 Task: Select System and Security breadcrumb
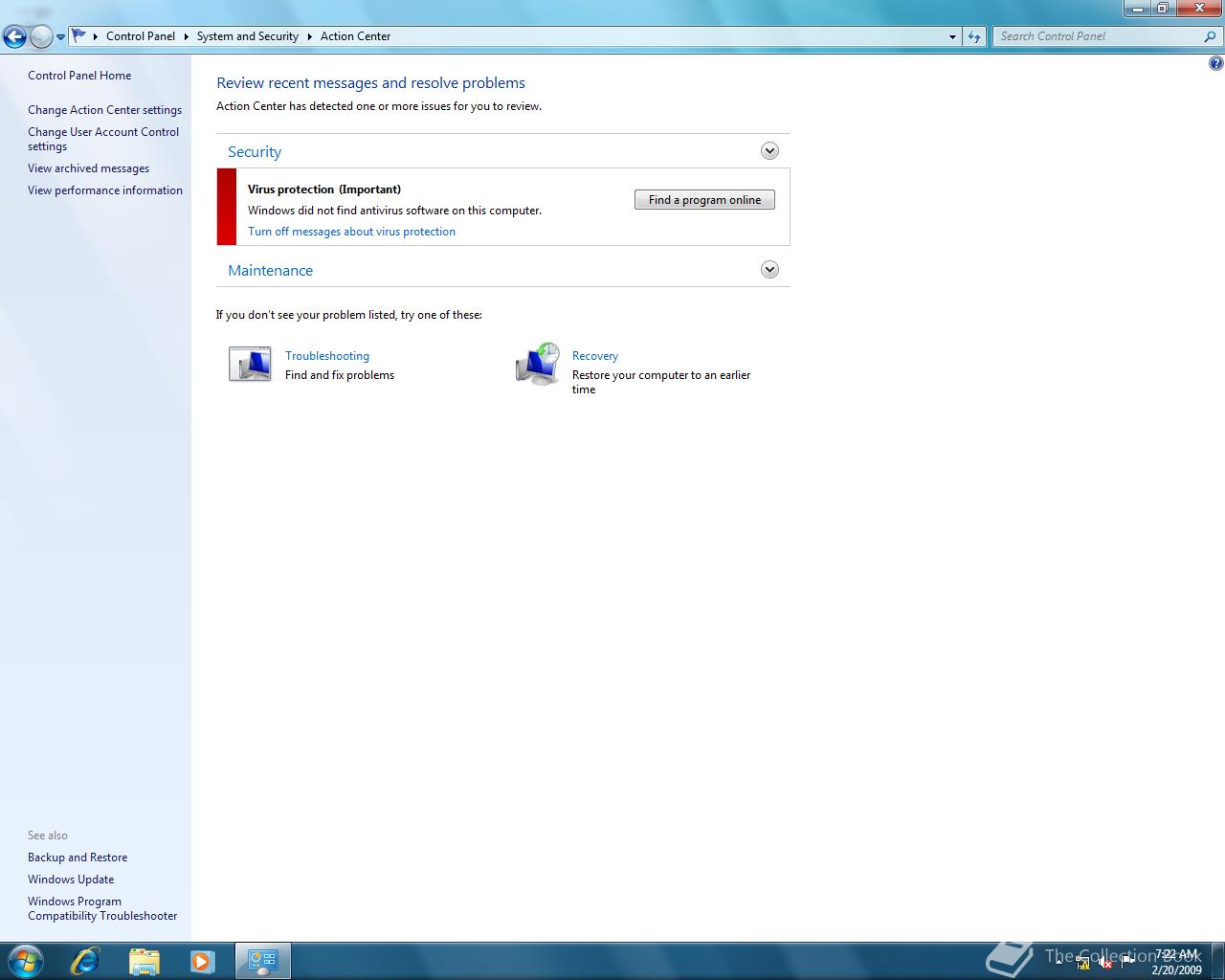point(247,36)
